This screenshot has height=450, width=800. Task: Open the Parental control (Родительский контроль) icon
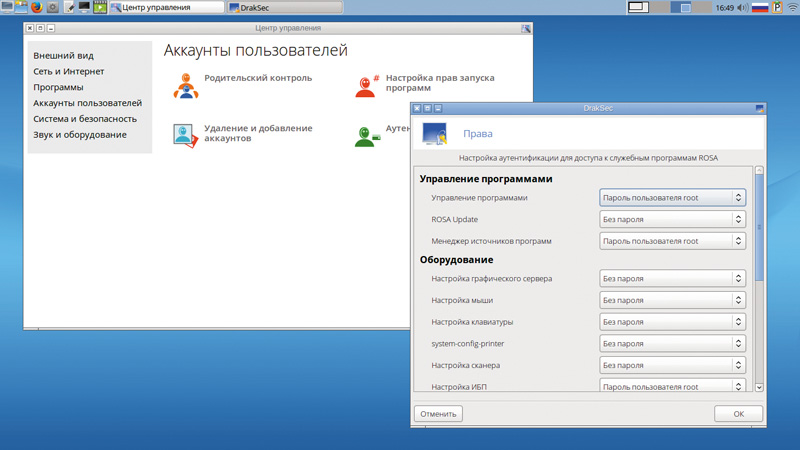click(186, 86)
